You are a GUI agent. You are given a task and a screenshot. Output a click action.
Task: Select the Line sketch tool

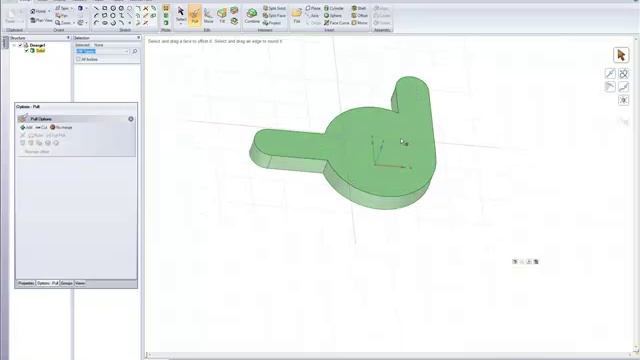[x=96, y=8]
